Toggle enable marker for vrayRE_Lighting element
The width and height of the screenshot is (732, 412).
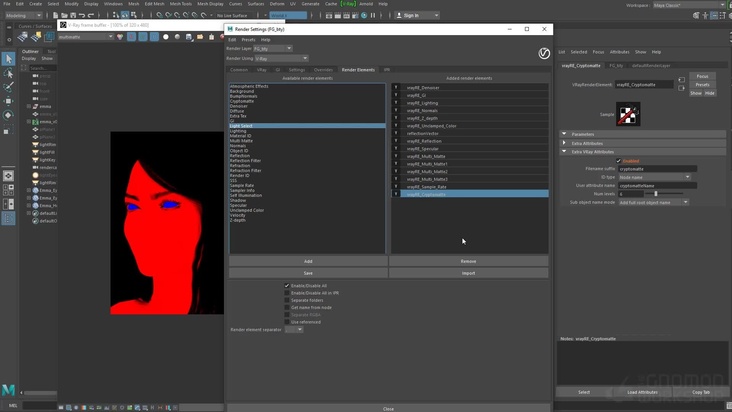[x=396, y=103]
